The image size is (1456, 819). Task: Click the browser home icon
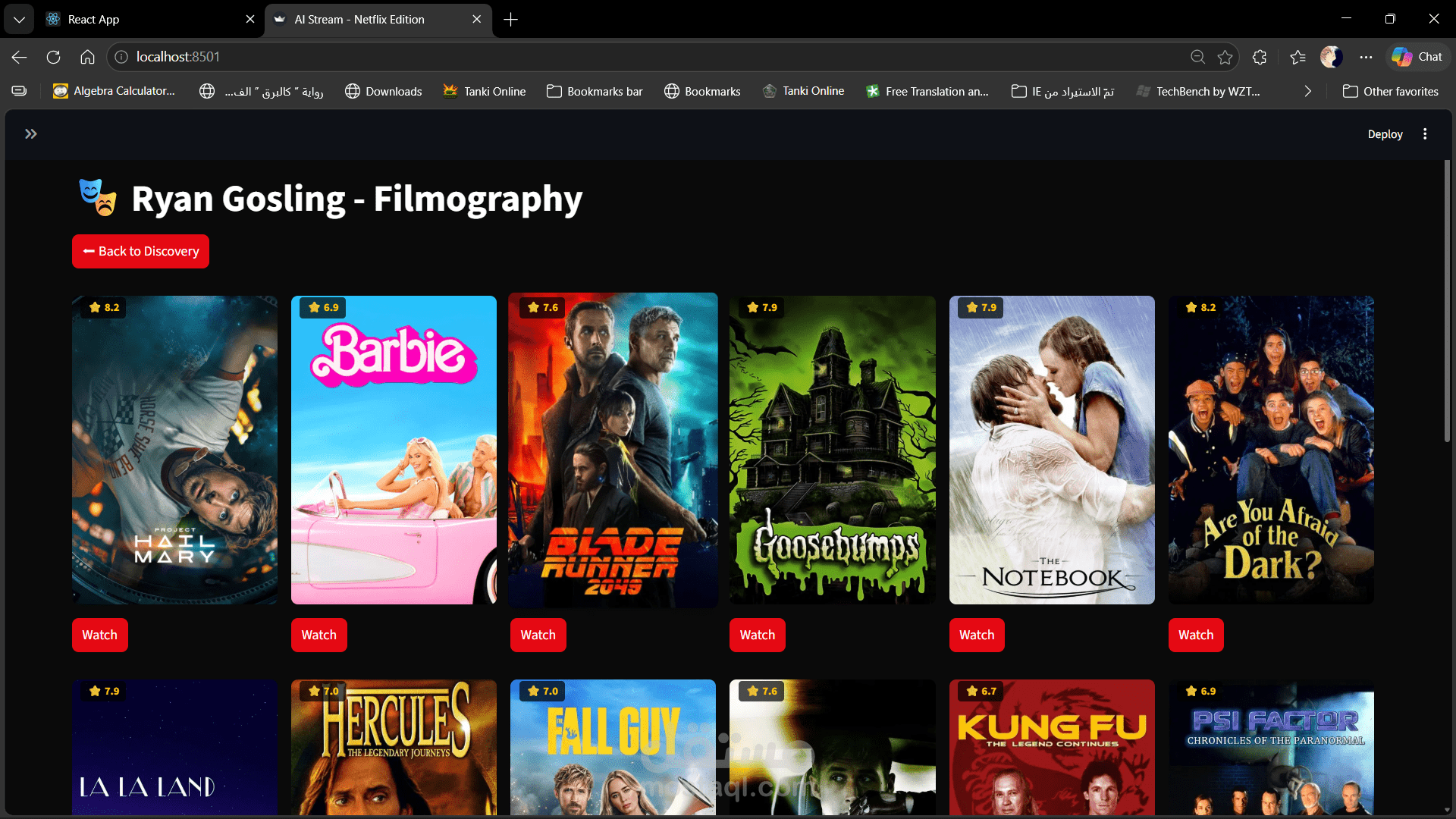coord(87,57)
